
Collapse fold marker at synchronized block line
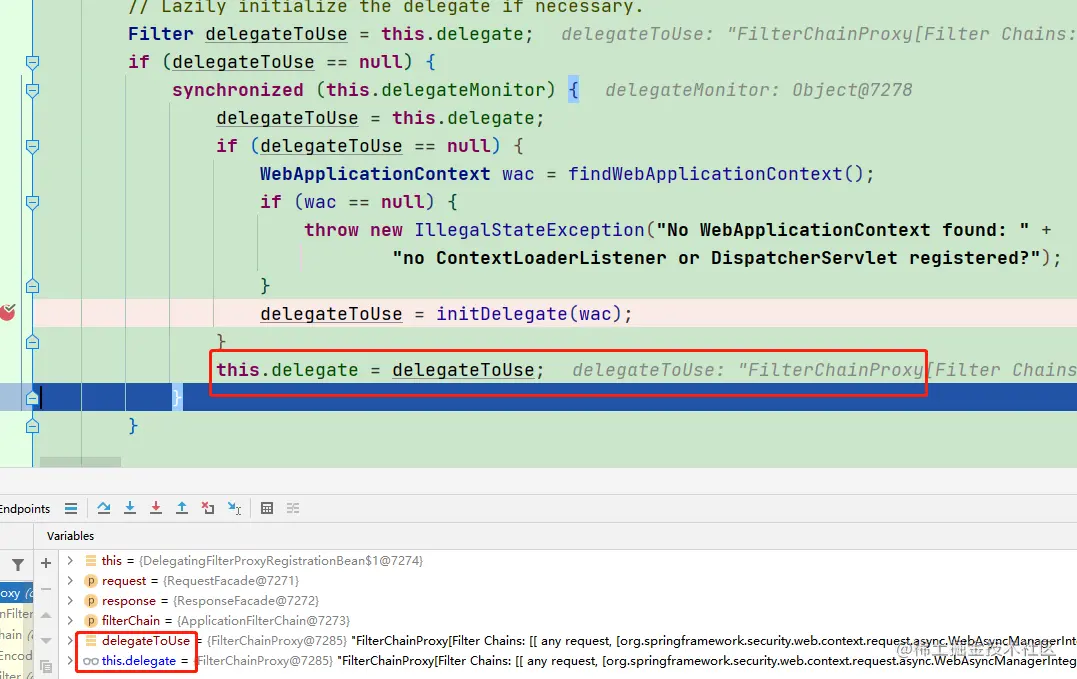coord(32,90)
